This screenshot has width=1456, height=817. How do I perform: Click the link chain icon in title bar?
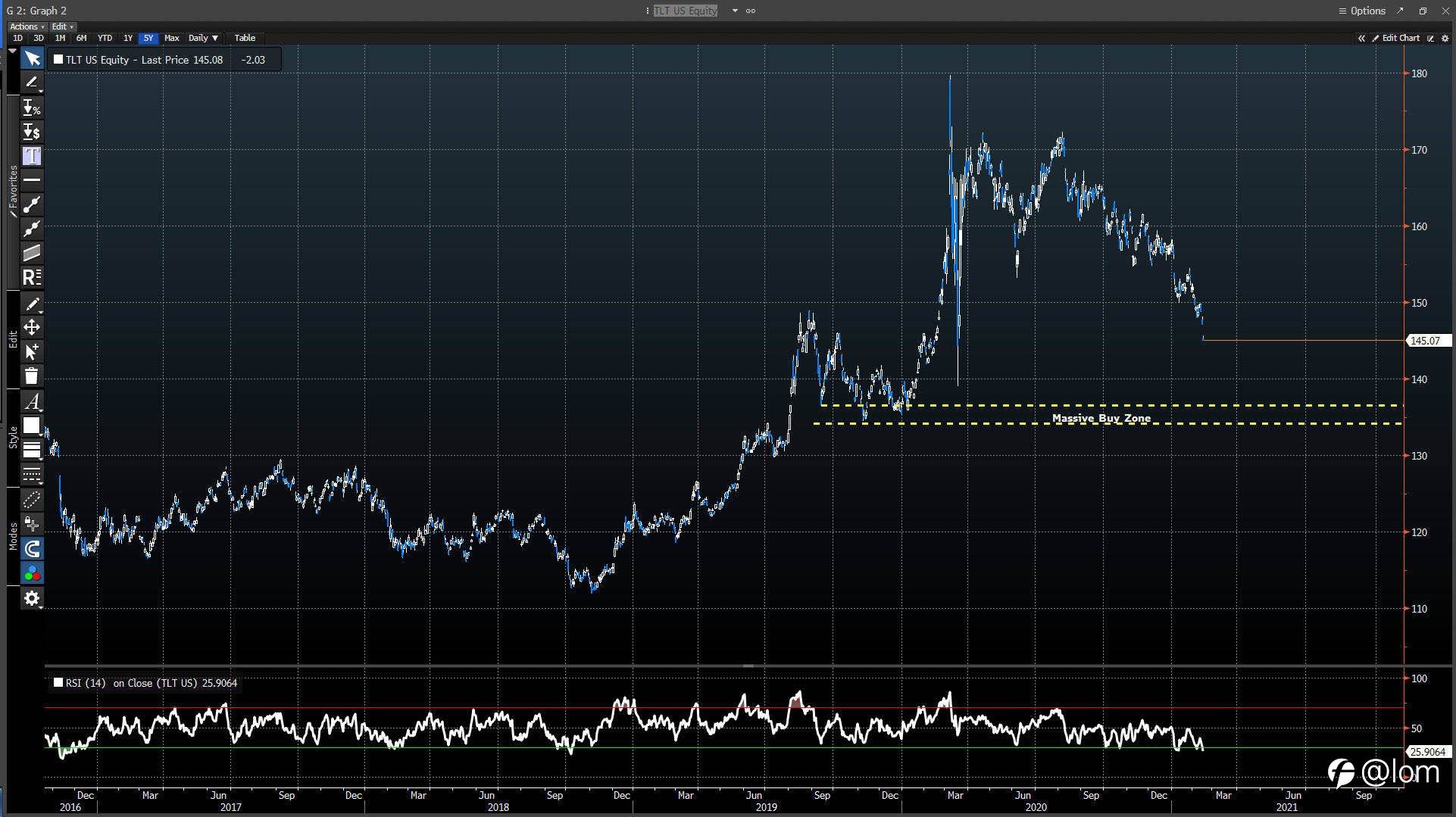tap(751, 11)
